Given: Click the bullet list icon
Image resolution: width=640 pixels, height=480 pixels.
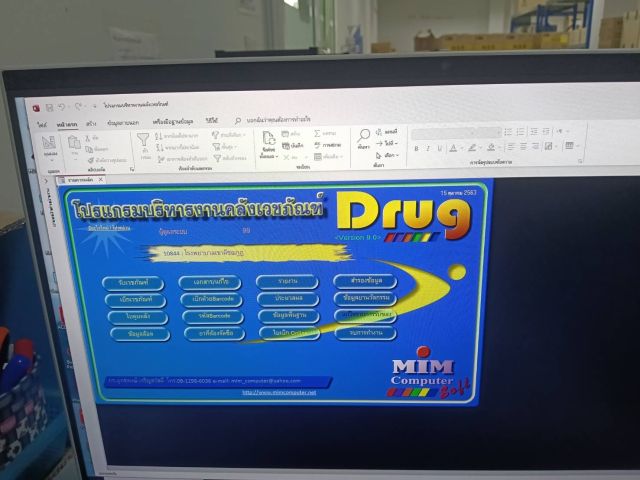Looking at the screenshot, I should click(508, 132).
